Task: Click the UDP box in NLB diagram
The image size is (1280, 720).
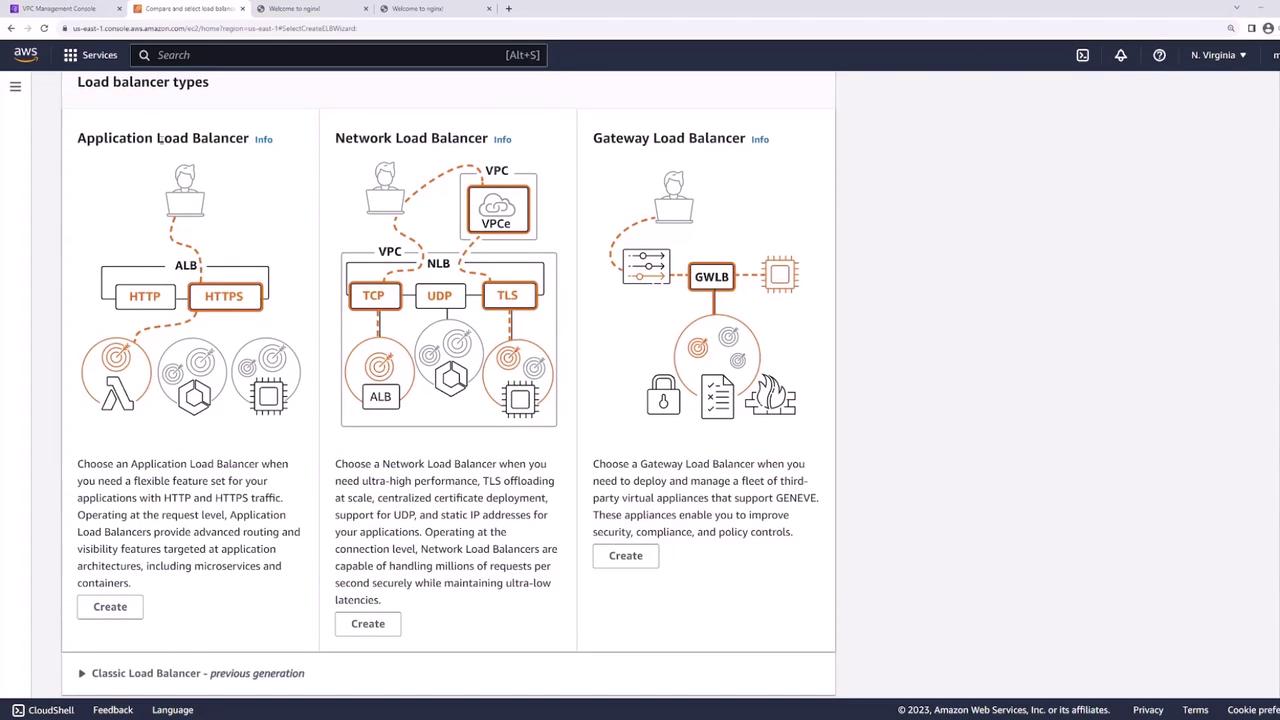Action: pos(440,296)
